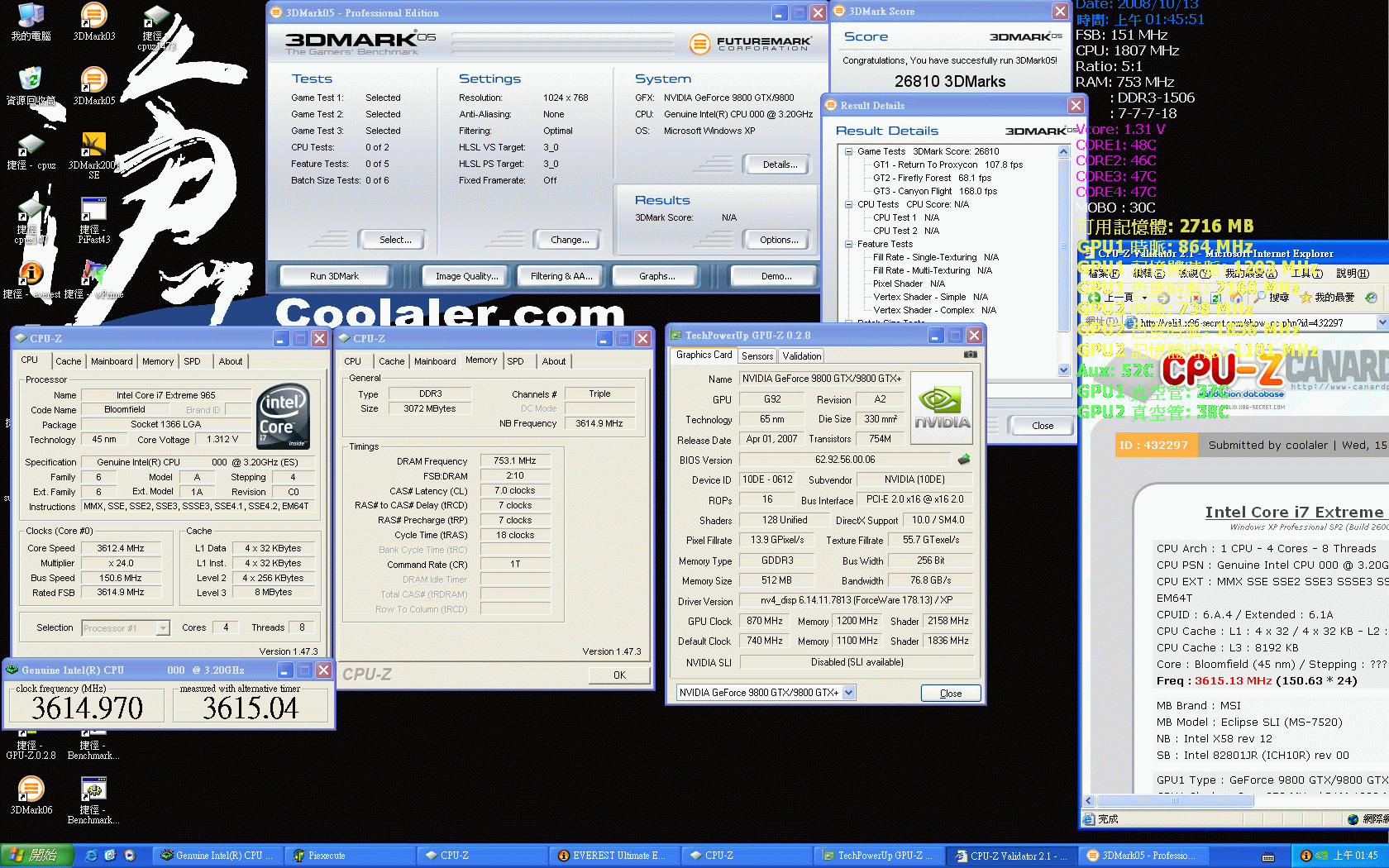Open the Recycle Bin desktop icon

coord(31,86)
